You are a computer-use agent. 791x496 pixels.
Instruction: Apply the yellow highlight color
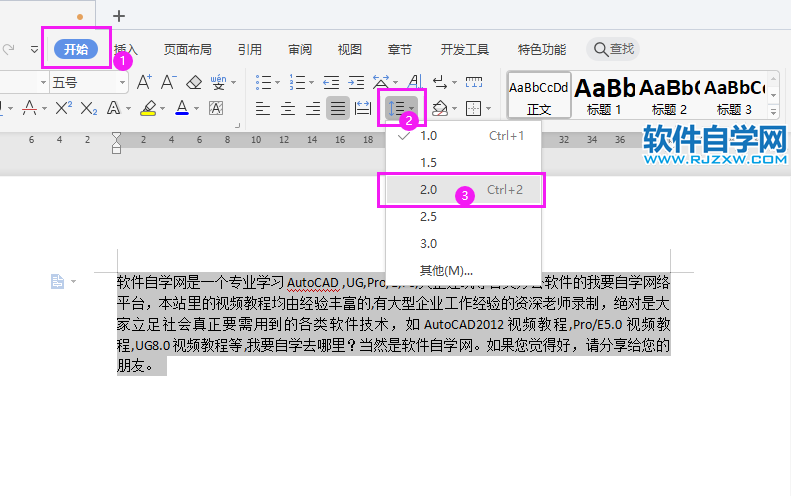click(148, 108)
